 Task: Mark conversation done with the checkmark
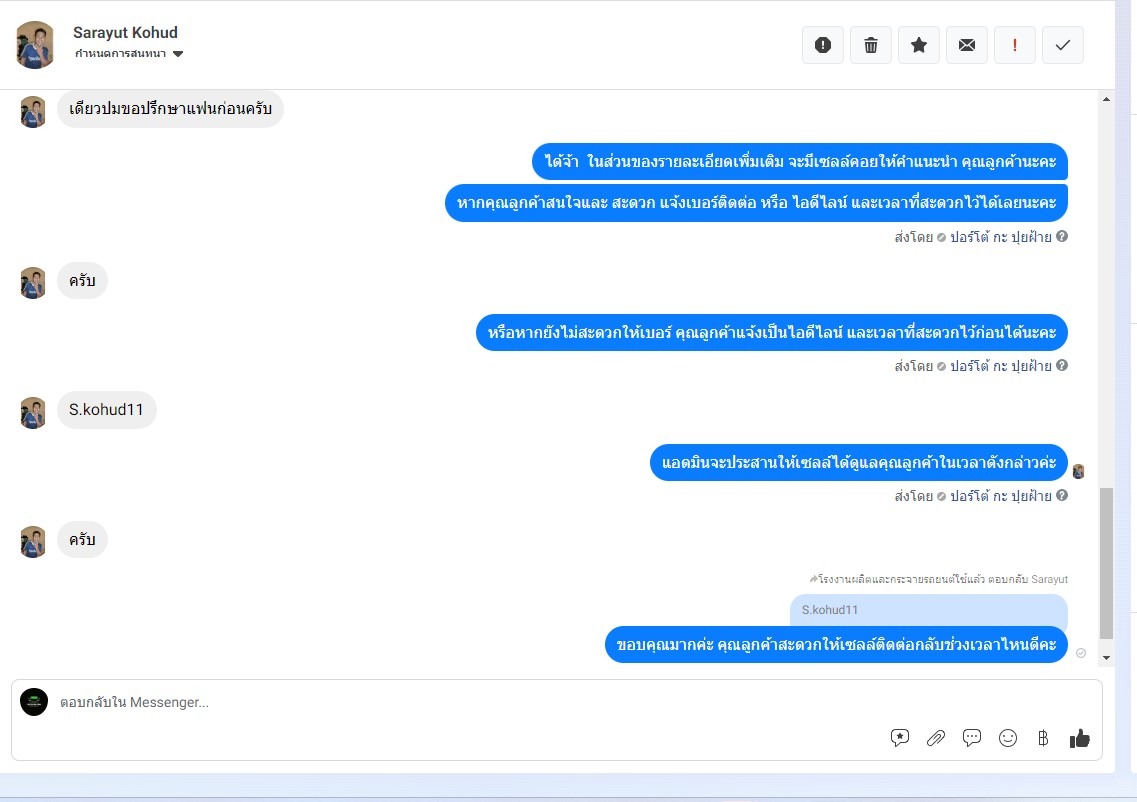pos(1062,45)
